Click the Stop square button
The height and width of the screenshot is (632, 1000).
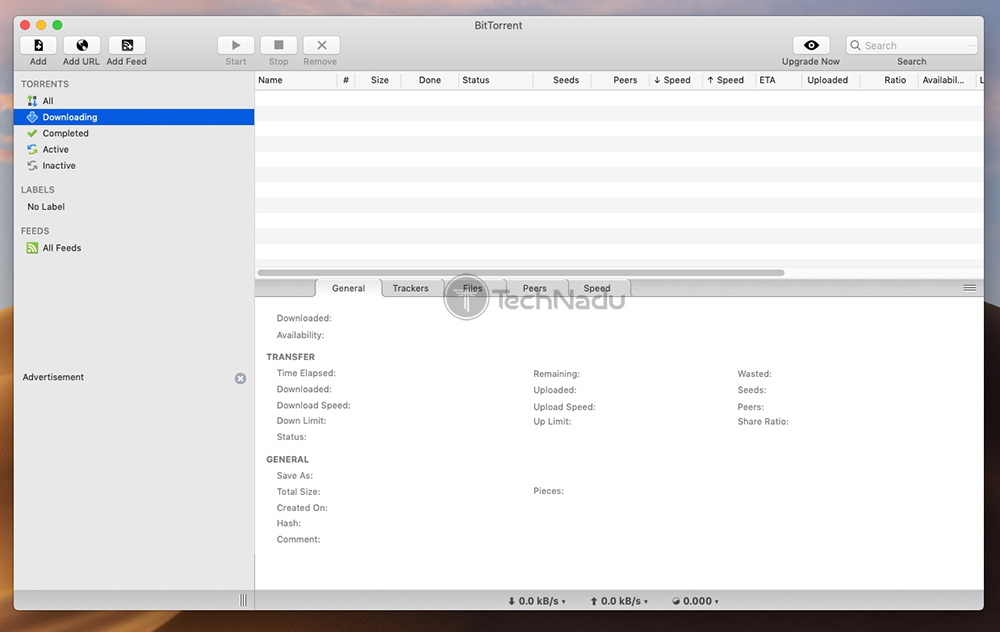click(x=279, y=45)
